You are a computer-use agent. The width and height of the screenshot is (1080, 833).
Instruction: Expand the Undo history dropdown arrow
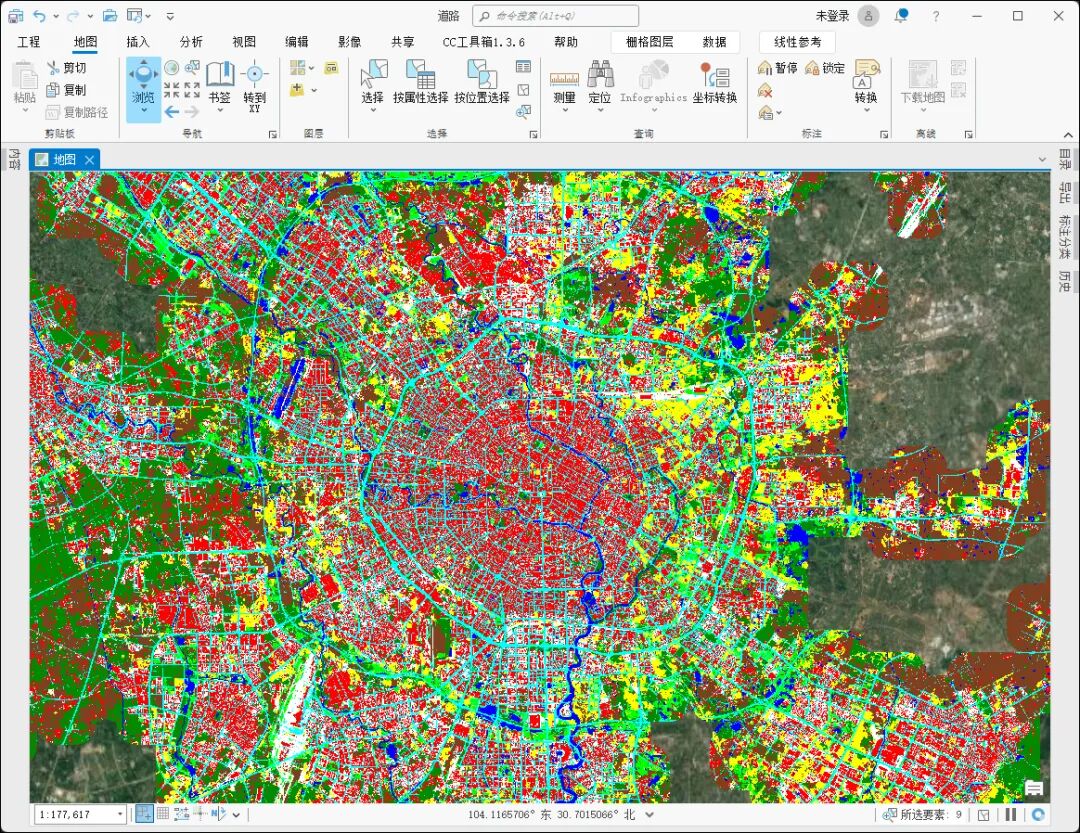56,16
